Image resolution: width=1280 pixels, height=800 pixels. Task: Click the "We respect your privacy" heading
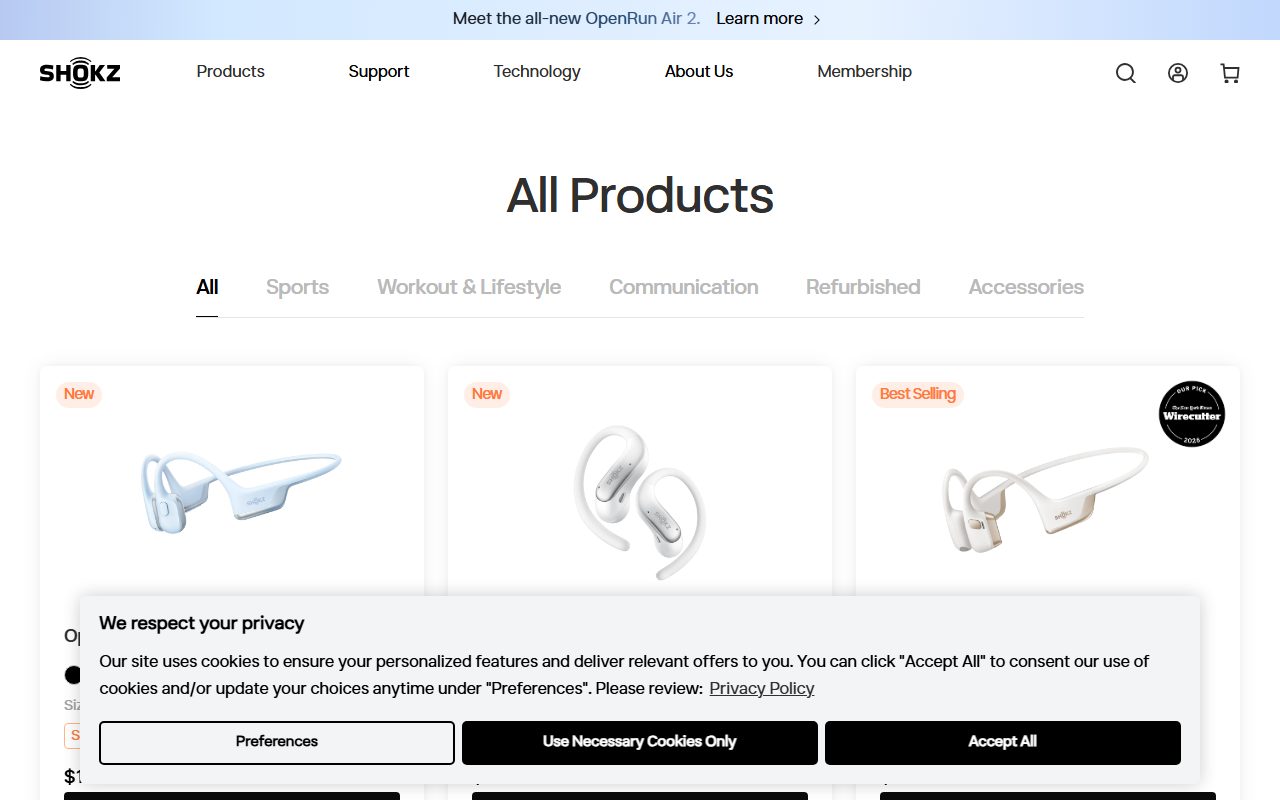[202, 623]
